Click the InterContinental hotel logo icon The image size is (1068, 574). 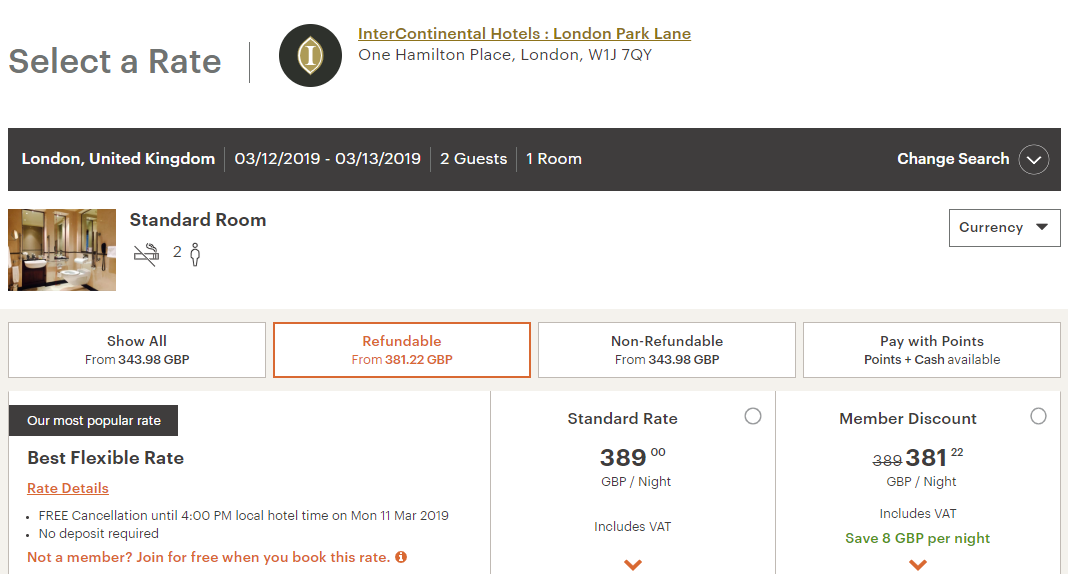(x=311, y=55)
